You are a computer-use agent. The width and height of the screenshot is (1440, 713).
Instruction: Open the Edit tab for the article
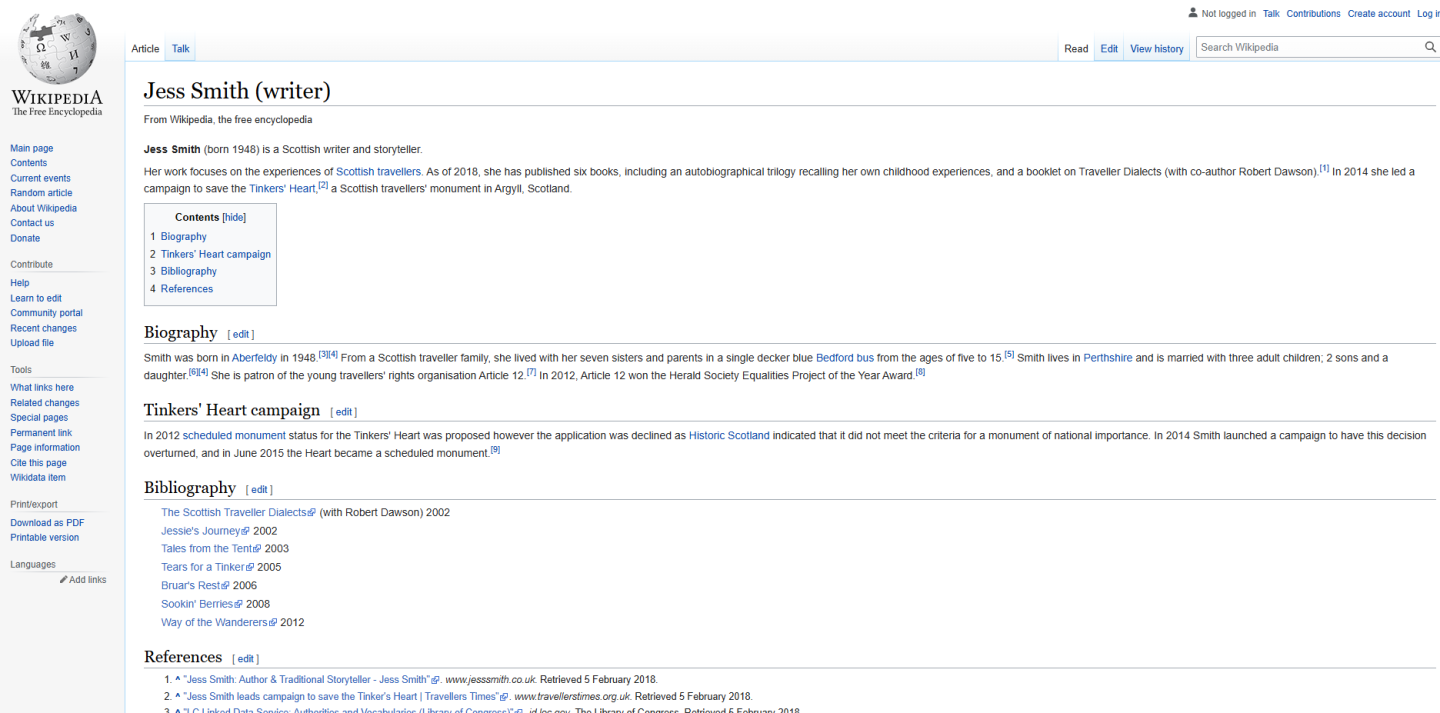[x=1109, y=48]
